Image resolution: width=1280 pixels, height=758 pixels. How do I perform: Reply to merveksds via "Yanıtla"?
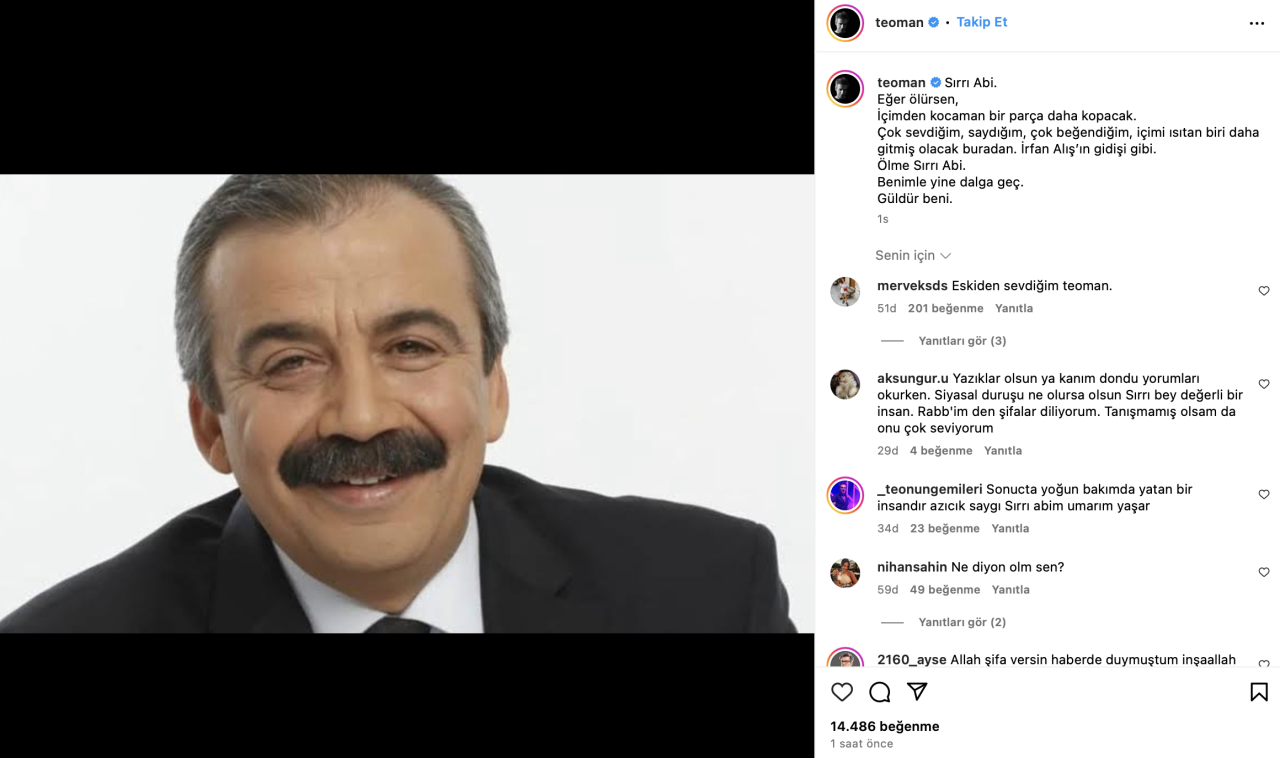click(x=1014, y=308)
